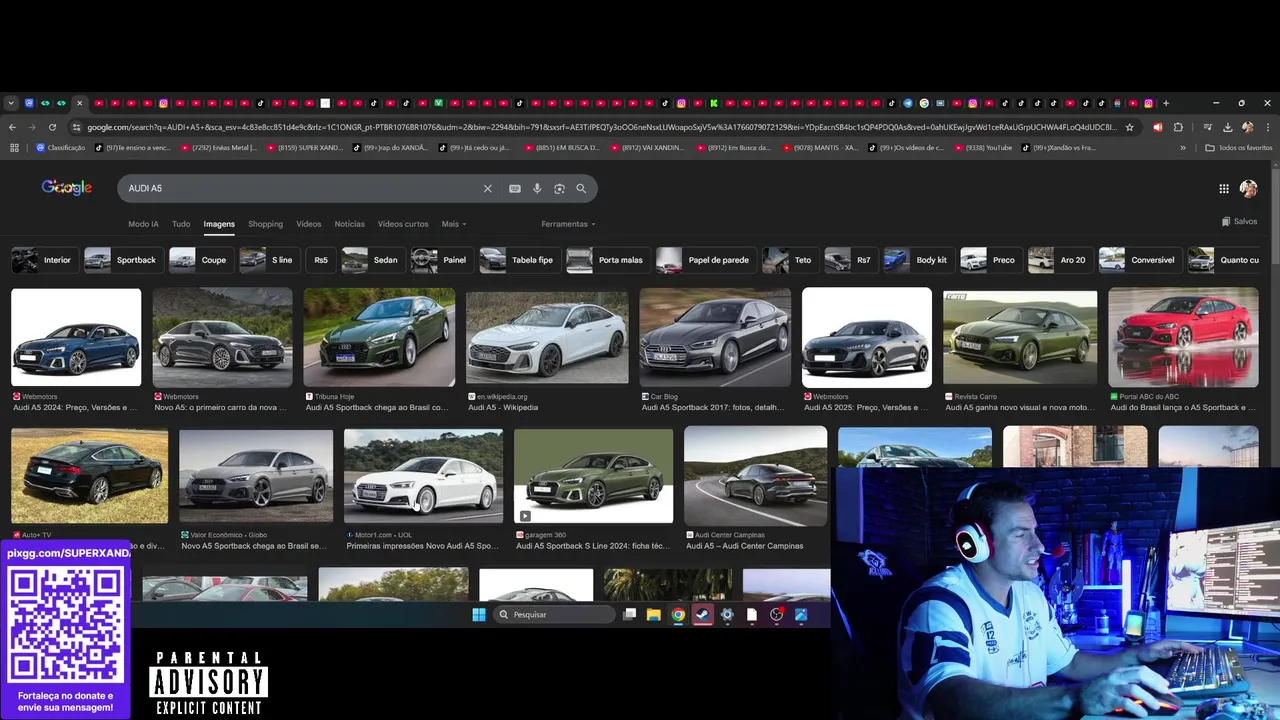Image resolution: width=1280 pixels, height=720 pixels.
Task: Filter images by Painel chip
Action: pos(440,260)
